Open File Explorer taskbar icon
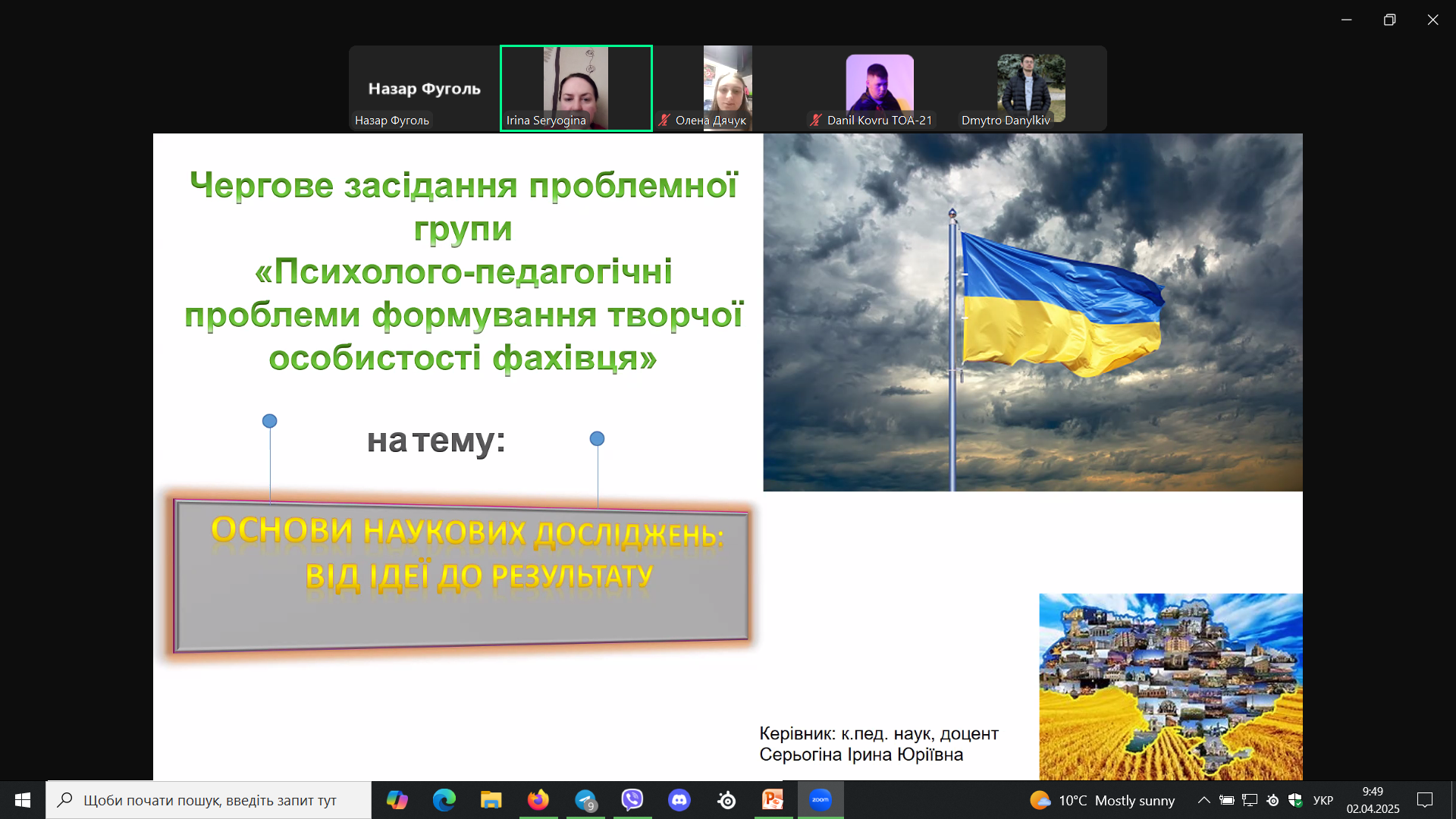This screenshot has width=1456, height=819. (x=491, y=800)
